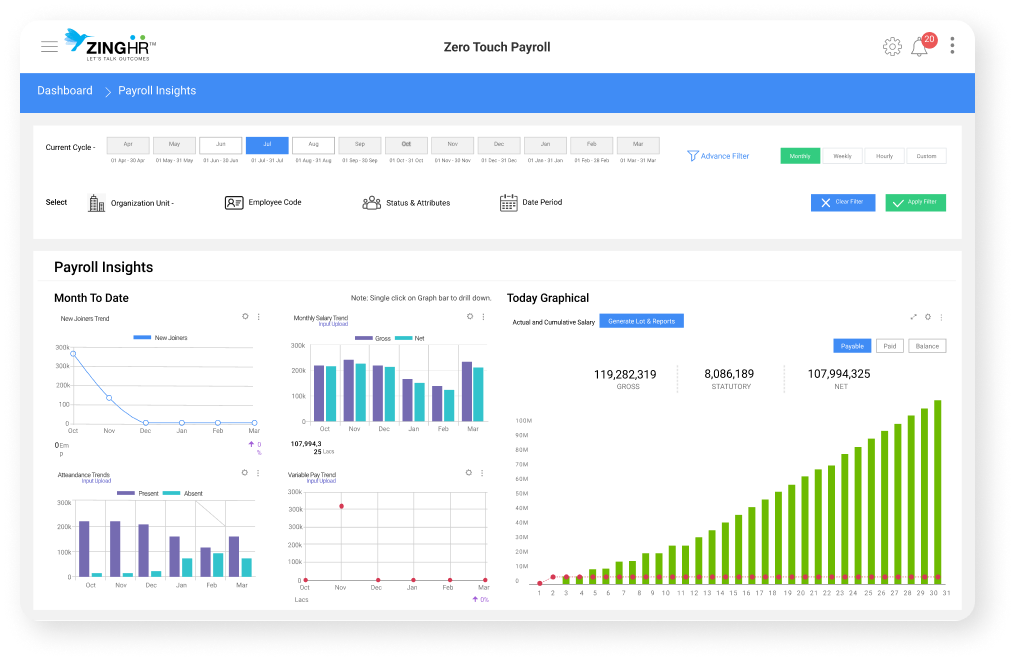Open New Joiners Trend three-dot menu
This screenshot has width=1015, height=661.
(x=258, y=317)
